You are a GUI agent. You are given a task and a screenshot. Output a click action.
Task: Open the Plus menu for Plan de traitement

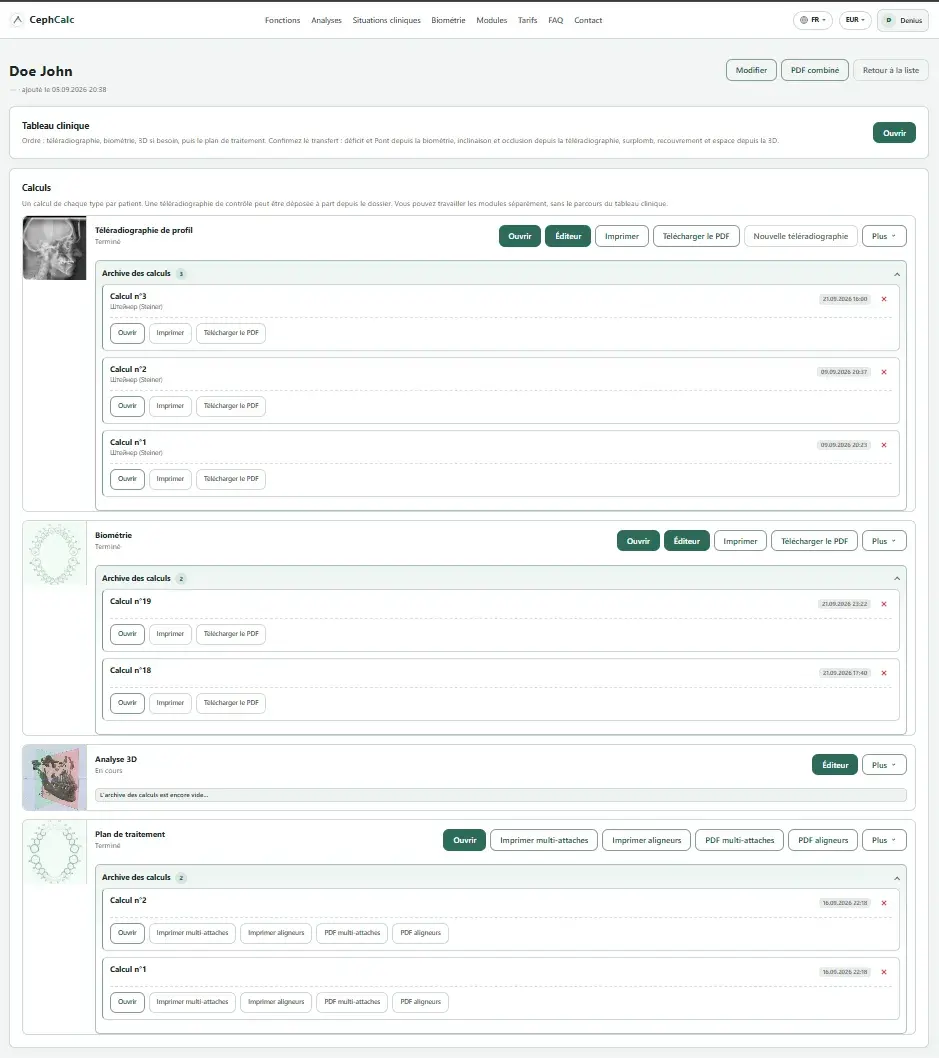coord(884,840)
